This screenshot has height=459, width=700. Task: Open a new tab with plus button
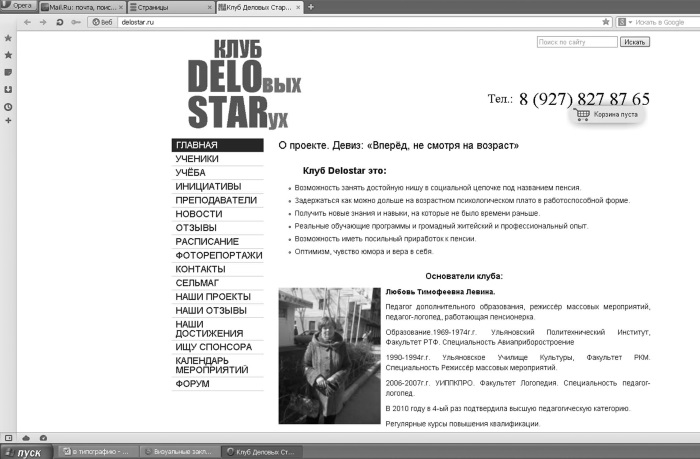(x=311, y=7)
